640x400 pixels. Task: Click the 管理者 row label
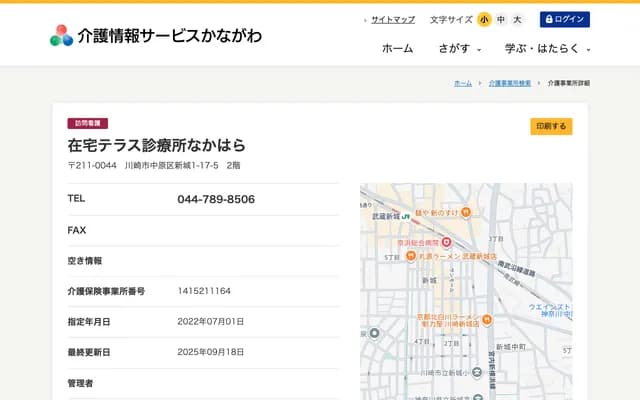click(x=80, y=383)
